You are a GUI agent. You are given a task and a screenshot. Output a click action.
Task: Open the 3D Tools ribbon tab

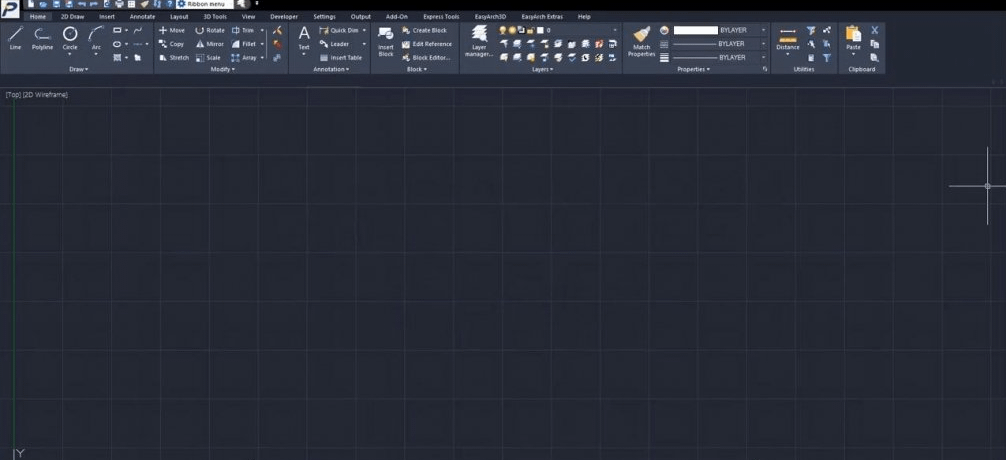pos(214,17)
